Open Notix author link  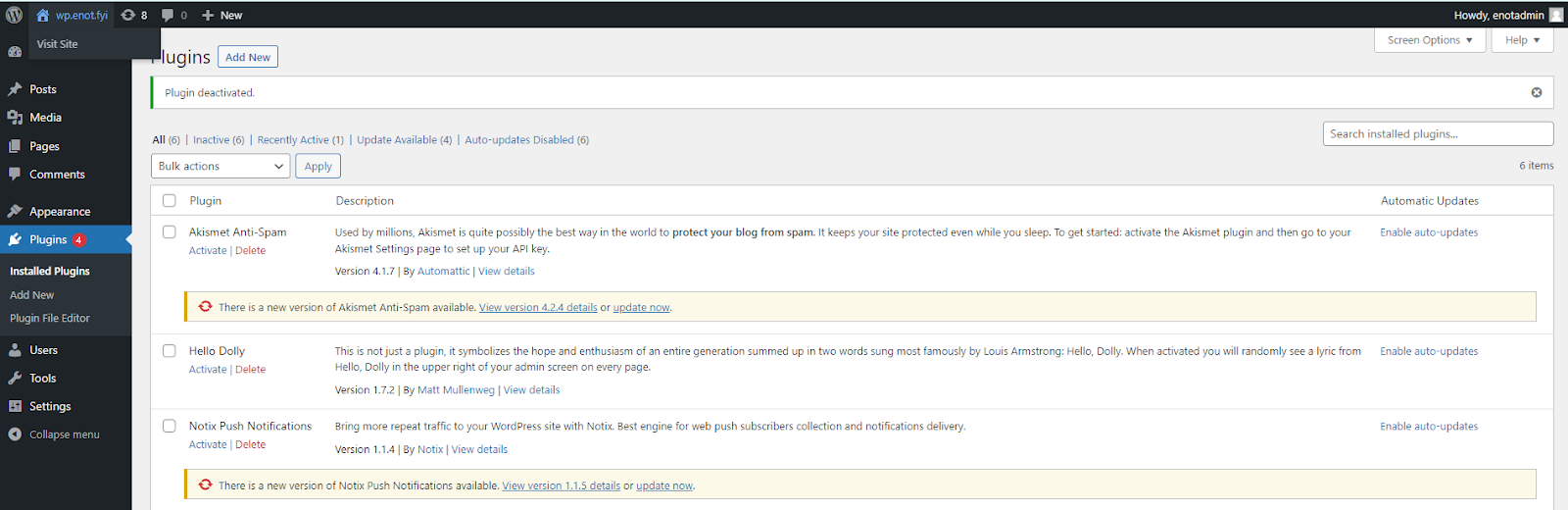coord(430,450)
